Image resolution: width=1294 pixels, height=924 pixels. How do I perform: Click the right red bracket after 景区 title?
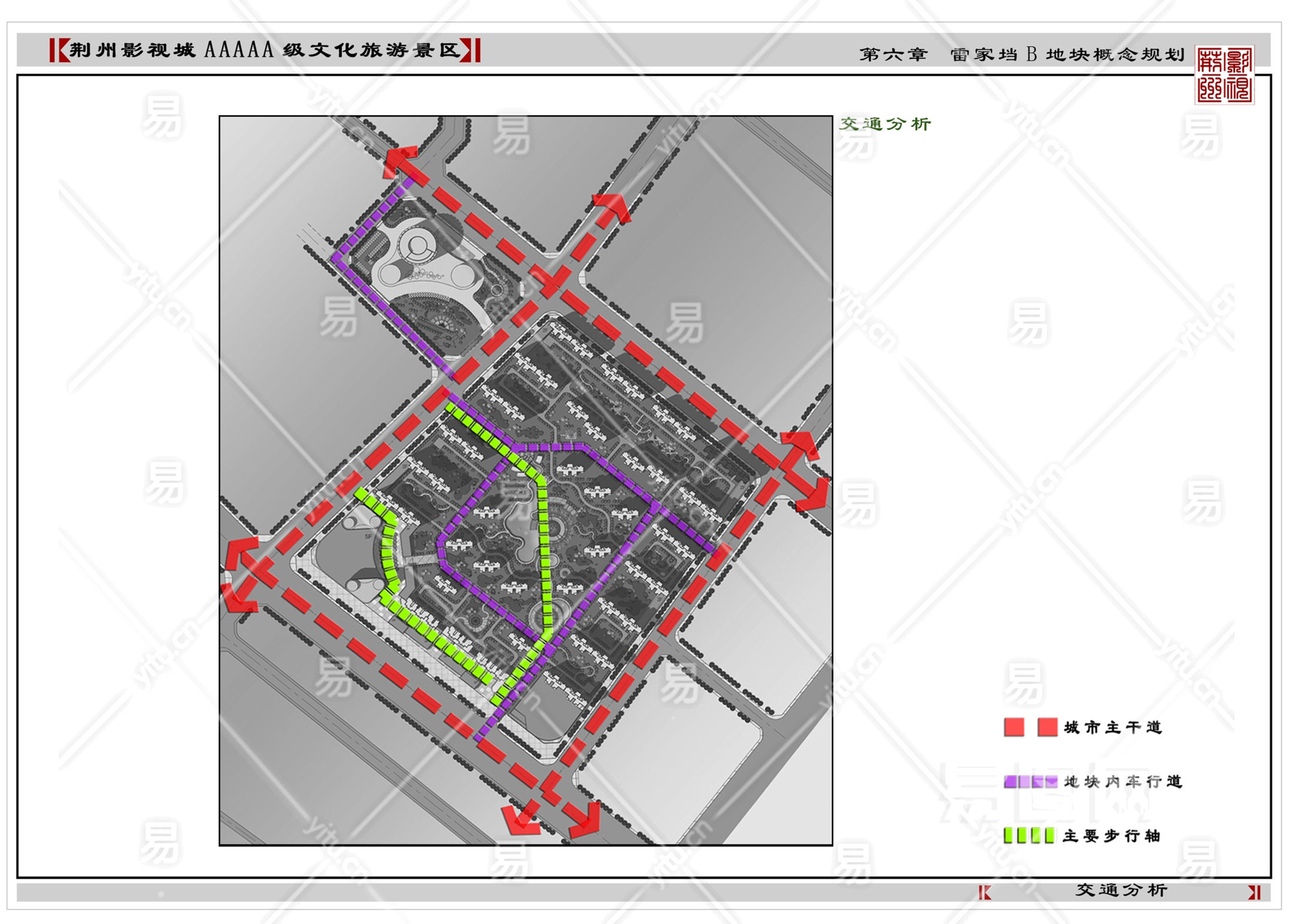[470, 50]
